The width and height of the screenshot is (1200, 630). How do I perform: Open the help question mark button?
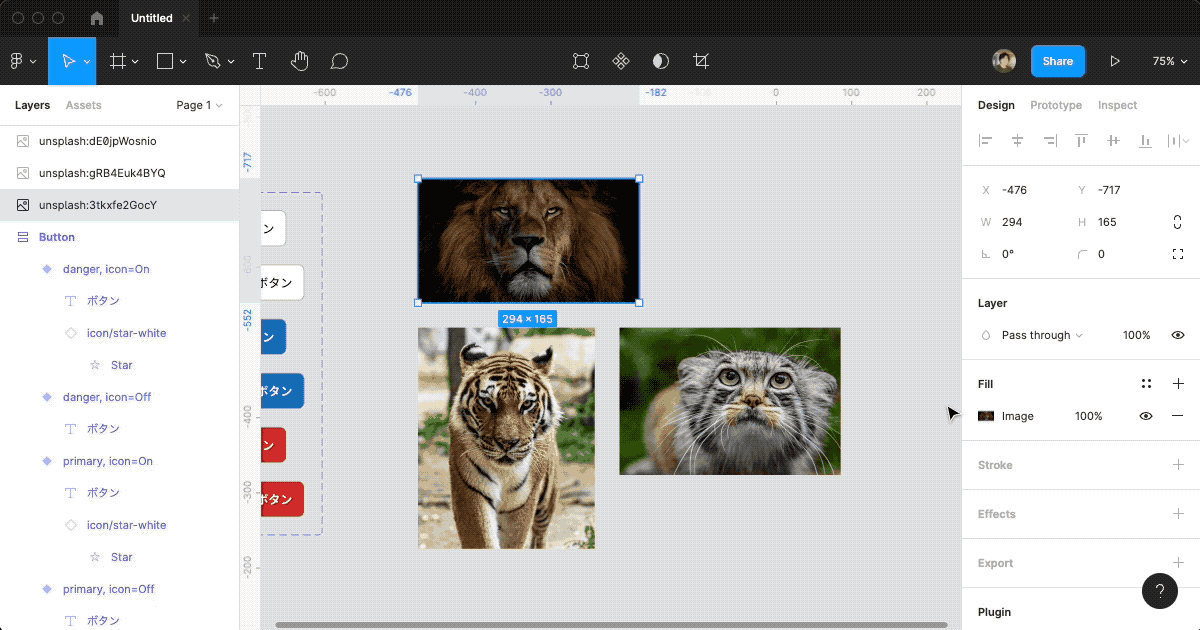(1160, 590)
